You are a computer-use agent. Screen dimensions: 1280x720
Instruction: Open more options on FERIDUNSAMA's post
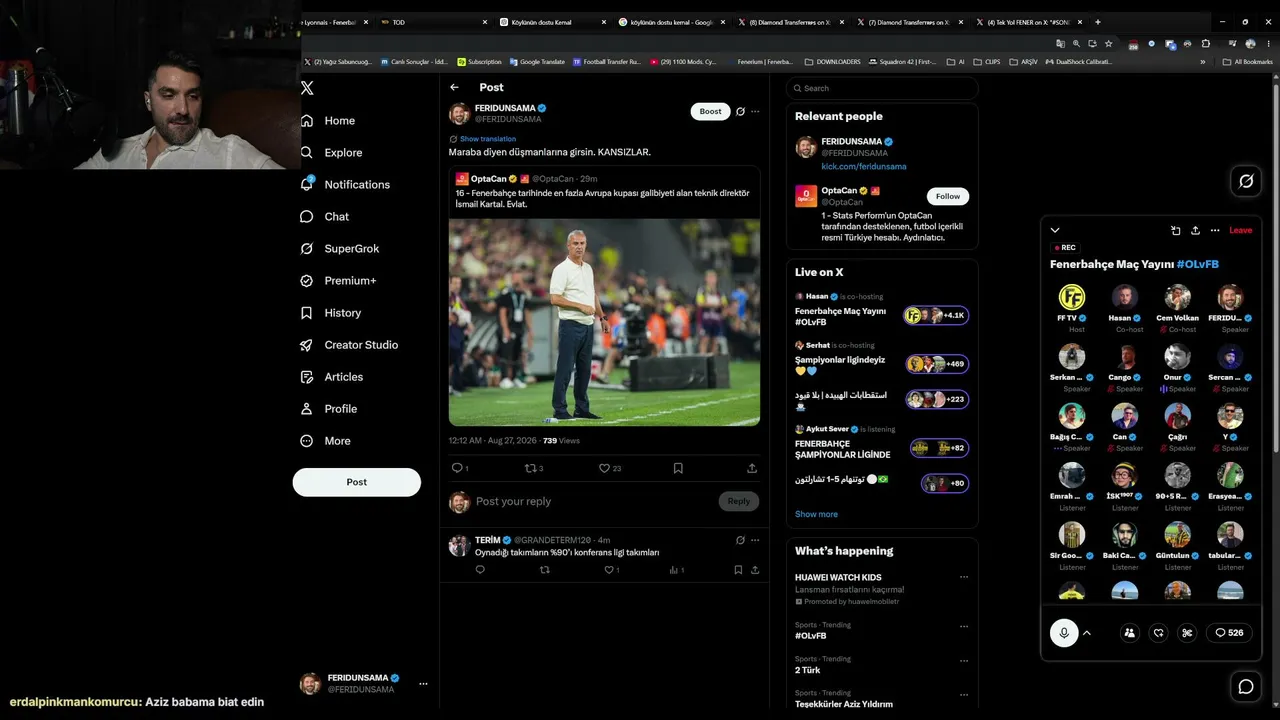coord(755,112)
